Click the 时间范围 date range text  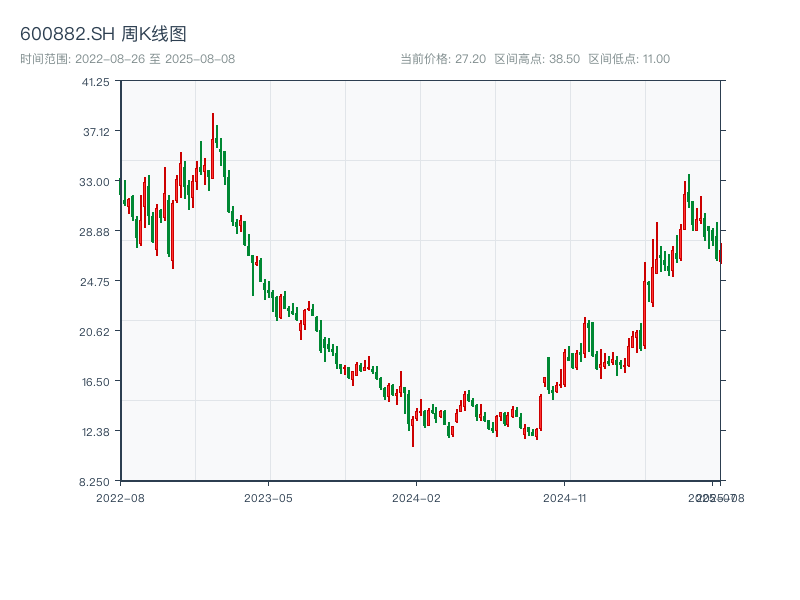(x=127, y=59)
